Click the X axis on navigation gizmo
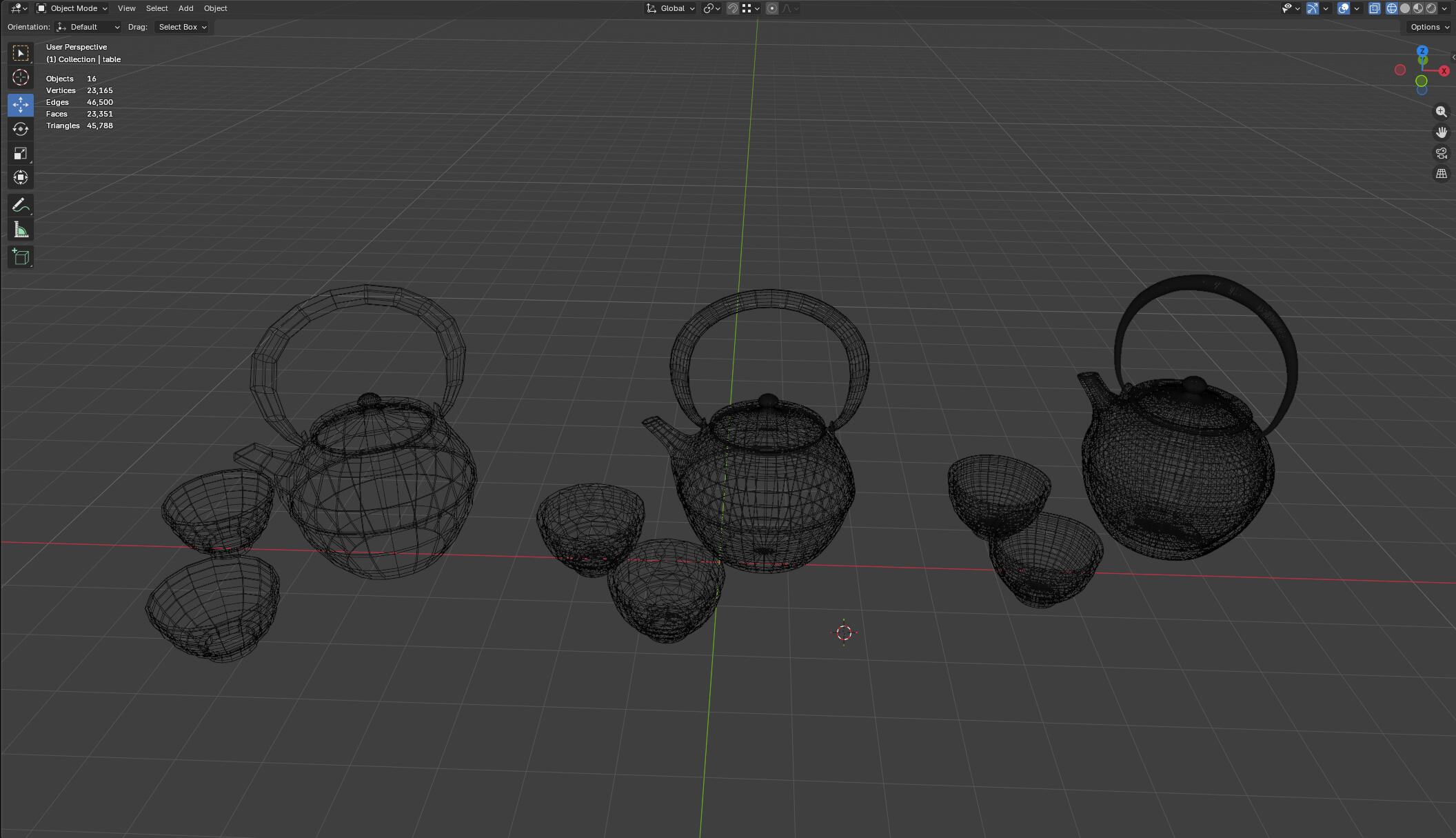 coord(1444,71)
